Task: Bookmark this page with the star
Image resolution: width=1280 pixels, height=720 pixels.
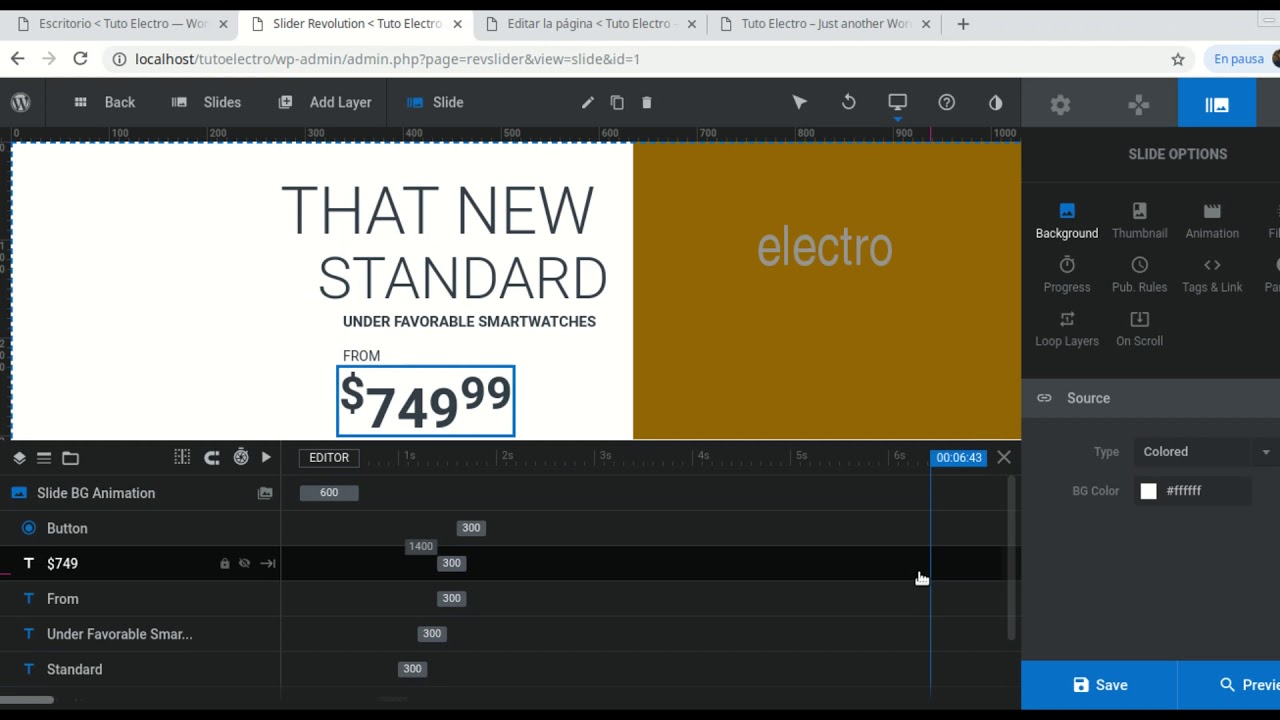Action: click(1178, 59)
